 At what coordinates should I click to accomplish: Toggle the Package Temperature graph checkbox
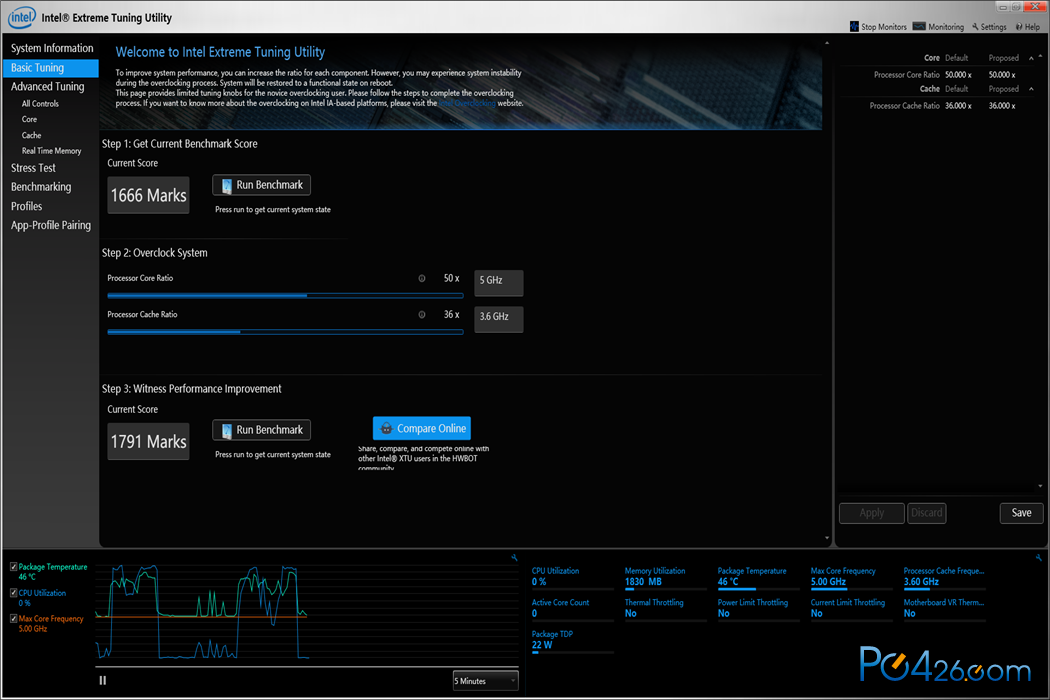click(x=13, y=567)
